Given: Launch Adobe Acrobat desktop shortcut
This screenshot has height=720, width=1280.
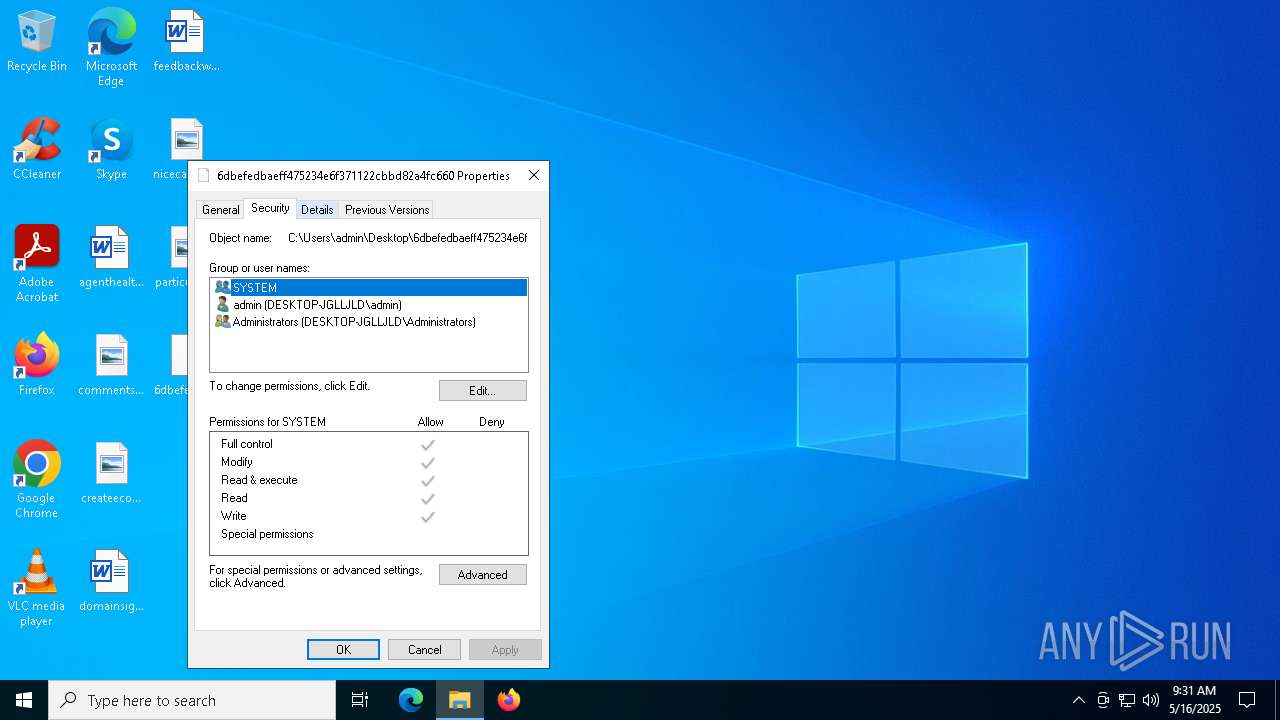Looking at the screenshot, I should (x=37, y=264).
